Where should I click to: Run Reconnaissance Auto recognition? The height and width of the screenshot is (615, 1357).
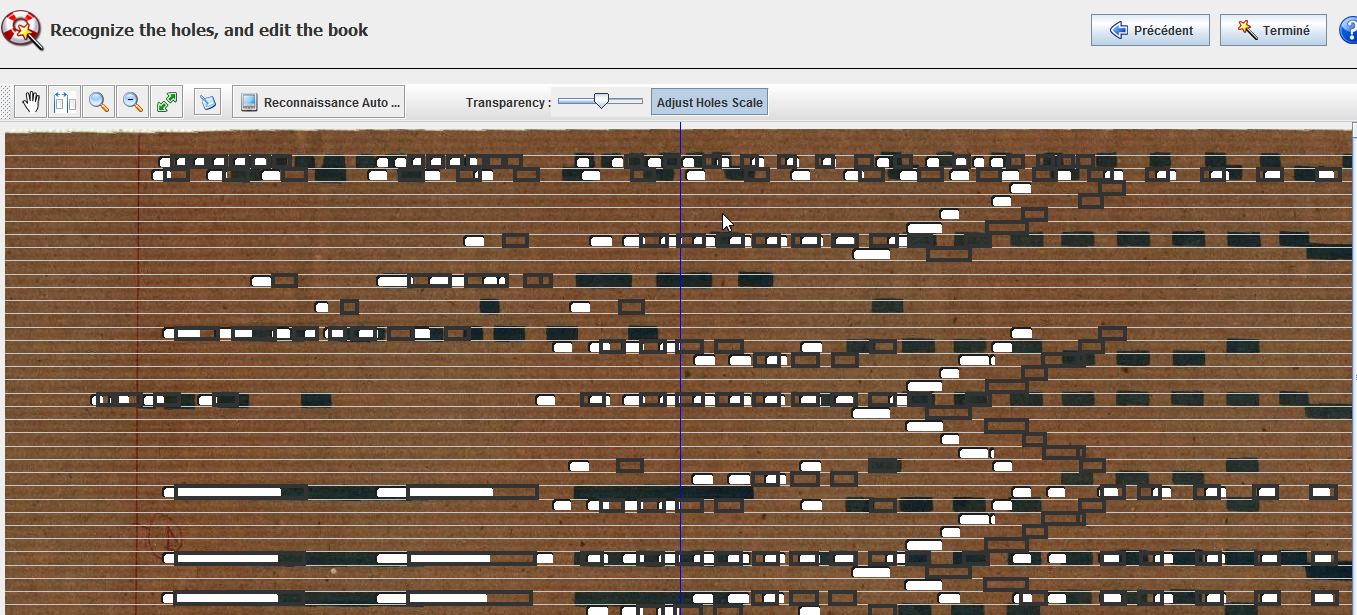[x=319, y=102]
